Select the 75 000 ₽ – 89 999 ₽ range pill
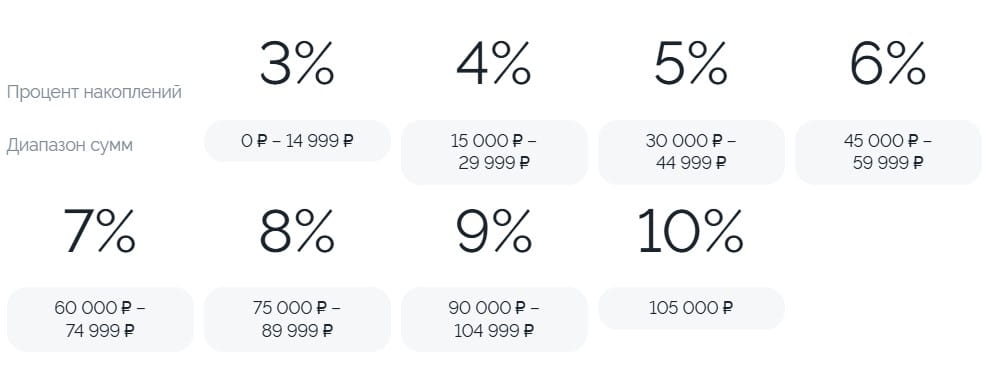 pyautogui.click(x=297, y=319)
